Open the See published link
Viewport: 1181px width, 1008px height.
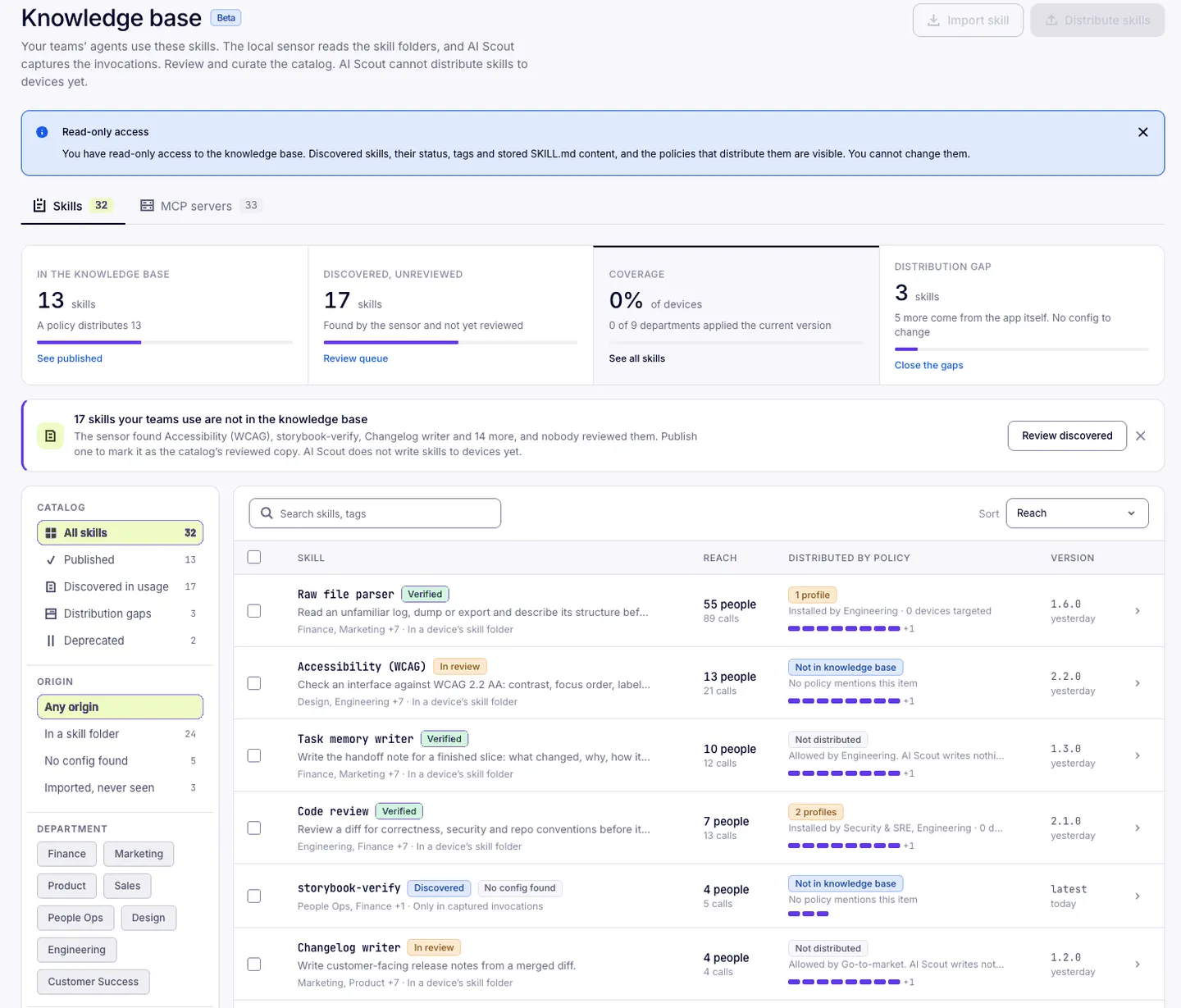pos(70,358)
